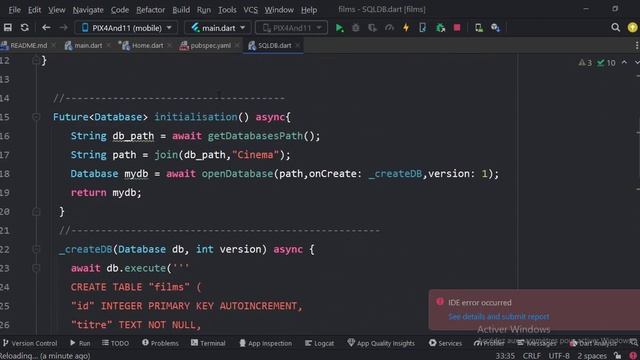
Task: Start debugging with the bug icon
Action: (x=356, y=28)
